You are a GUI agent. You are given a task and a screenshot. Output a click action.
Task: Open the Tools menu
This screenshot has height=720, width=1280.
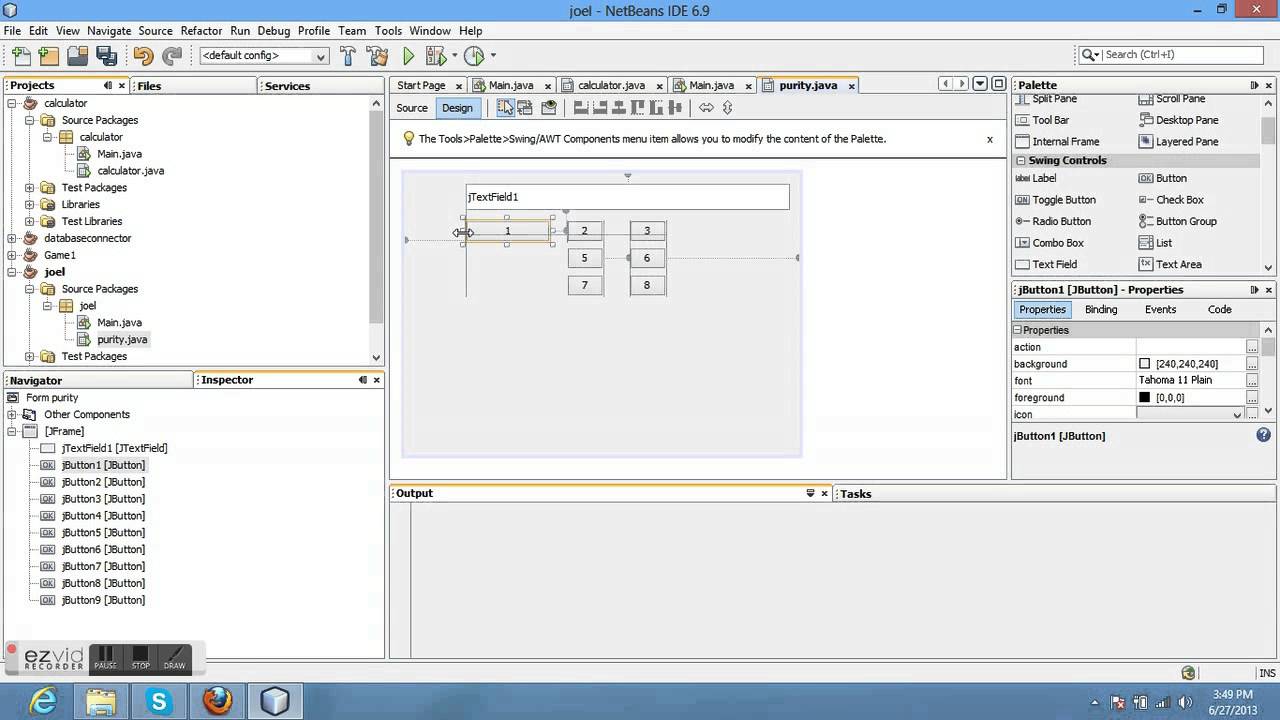point(388,31)
